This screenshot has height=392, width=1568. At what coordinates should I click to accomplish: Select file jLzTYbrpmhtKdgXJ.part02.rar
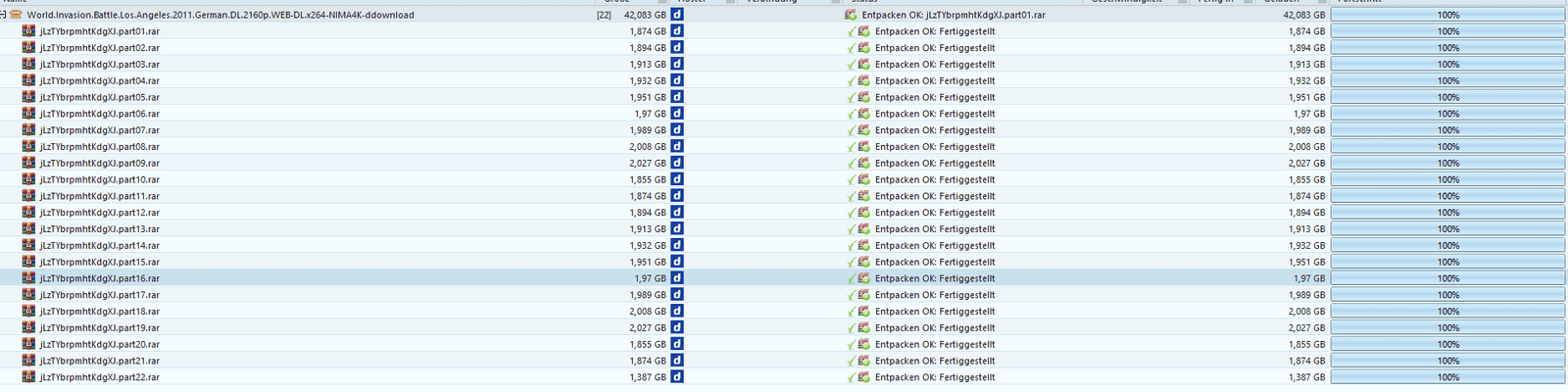[100, 48]
